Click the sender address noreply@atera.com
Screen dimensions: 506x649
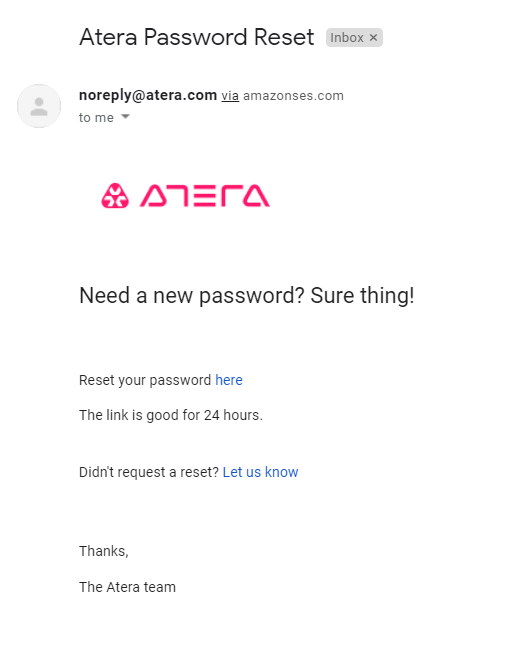[148, 95]
